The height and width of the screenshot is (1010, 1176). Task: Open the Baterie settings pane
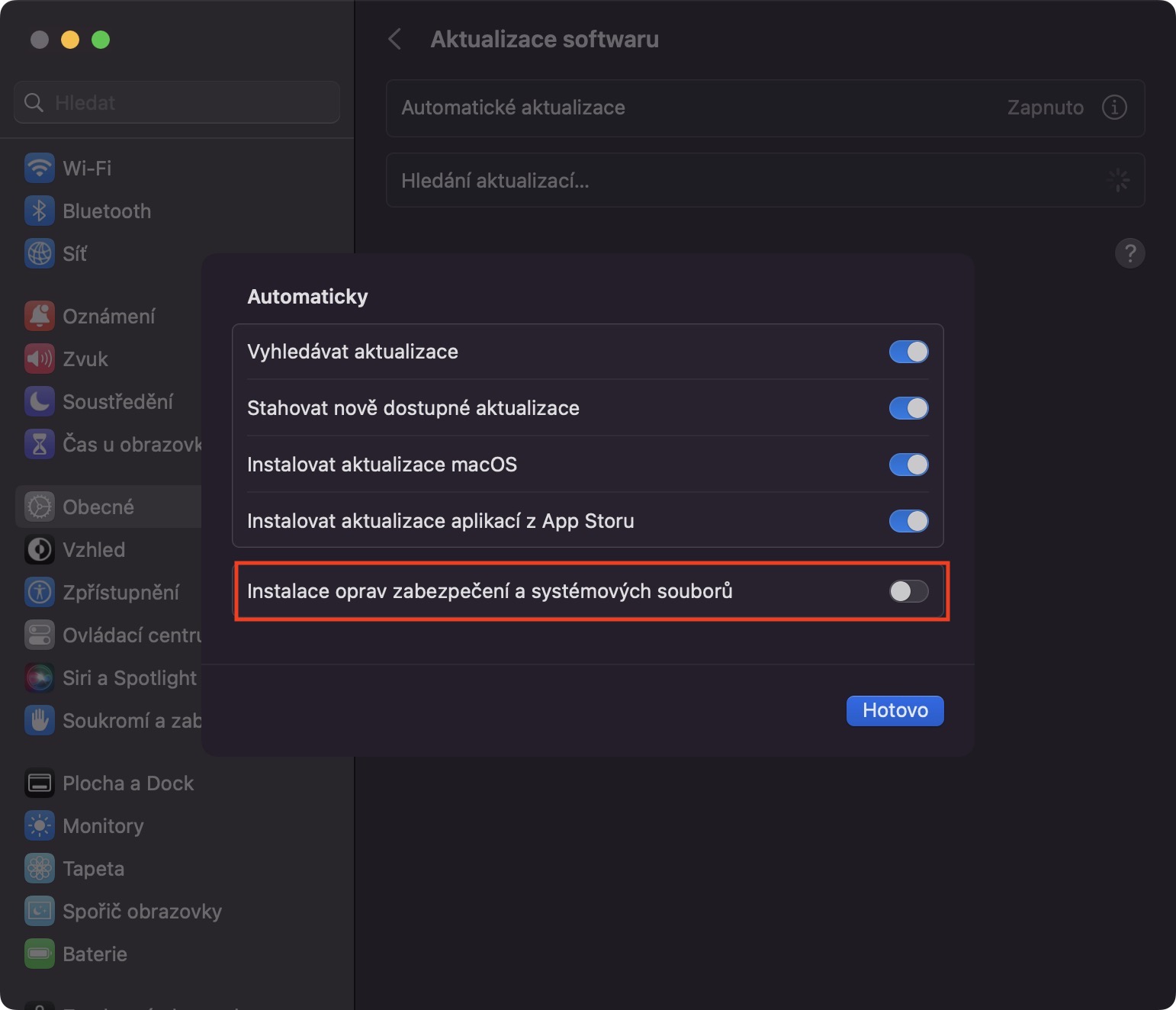coord(95,954)
